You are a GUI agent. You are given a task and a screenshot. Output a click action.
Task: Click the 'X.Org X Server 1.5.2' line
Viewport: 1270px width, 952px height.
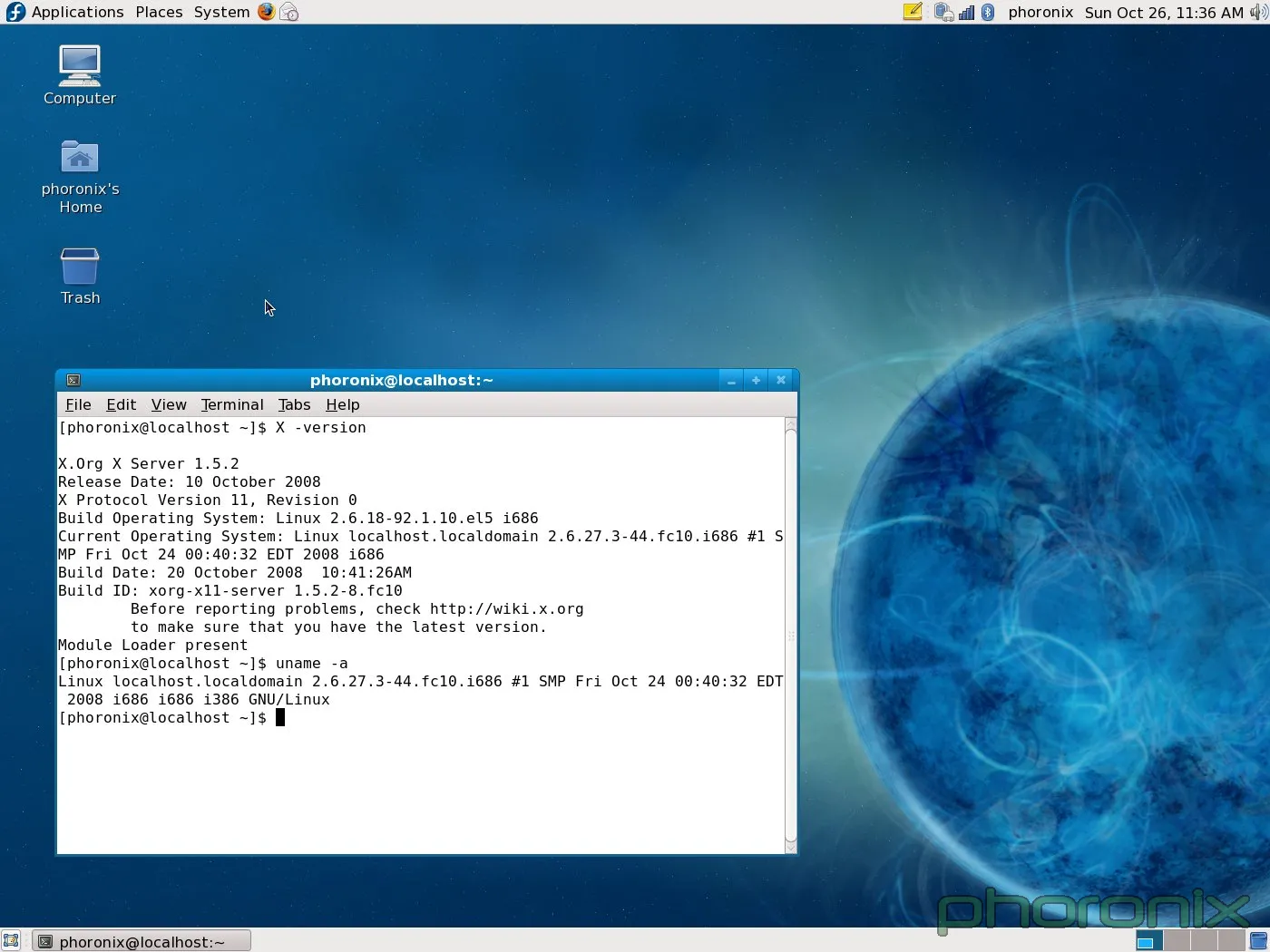(x=149, y=463)
